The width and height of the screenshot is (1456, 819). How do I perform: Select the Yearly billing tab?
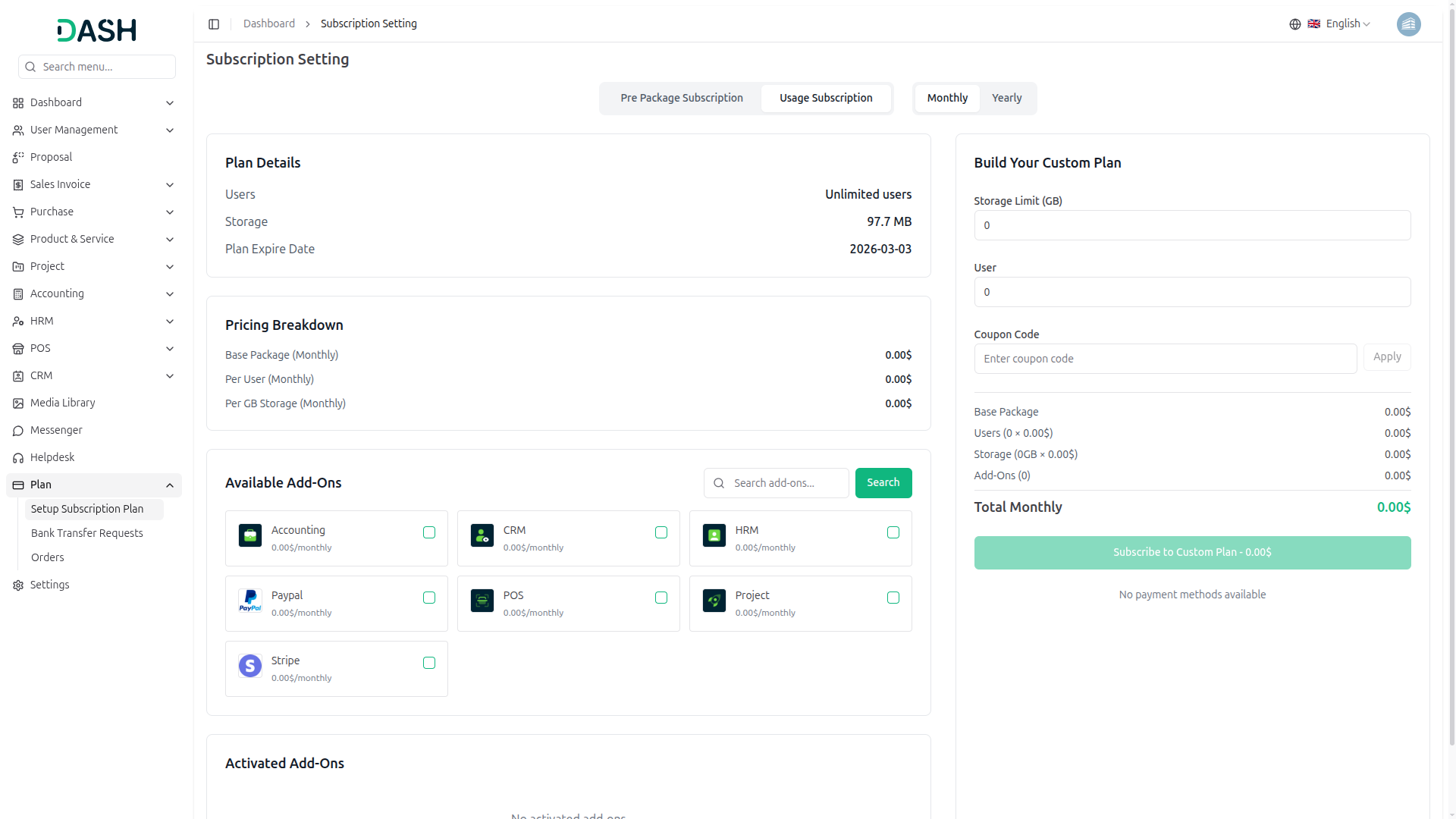pos(1006,99)
